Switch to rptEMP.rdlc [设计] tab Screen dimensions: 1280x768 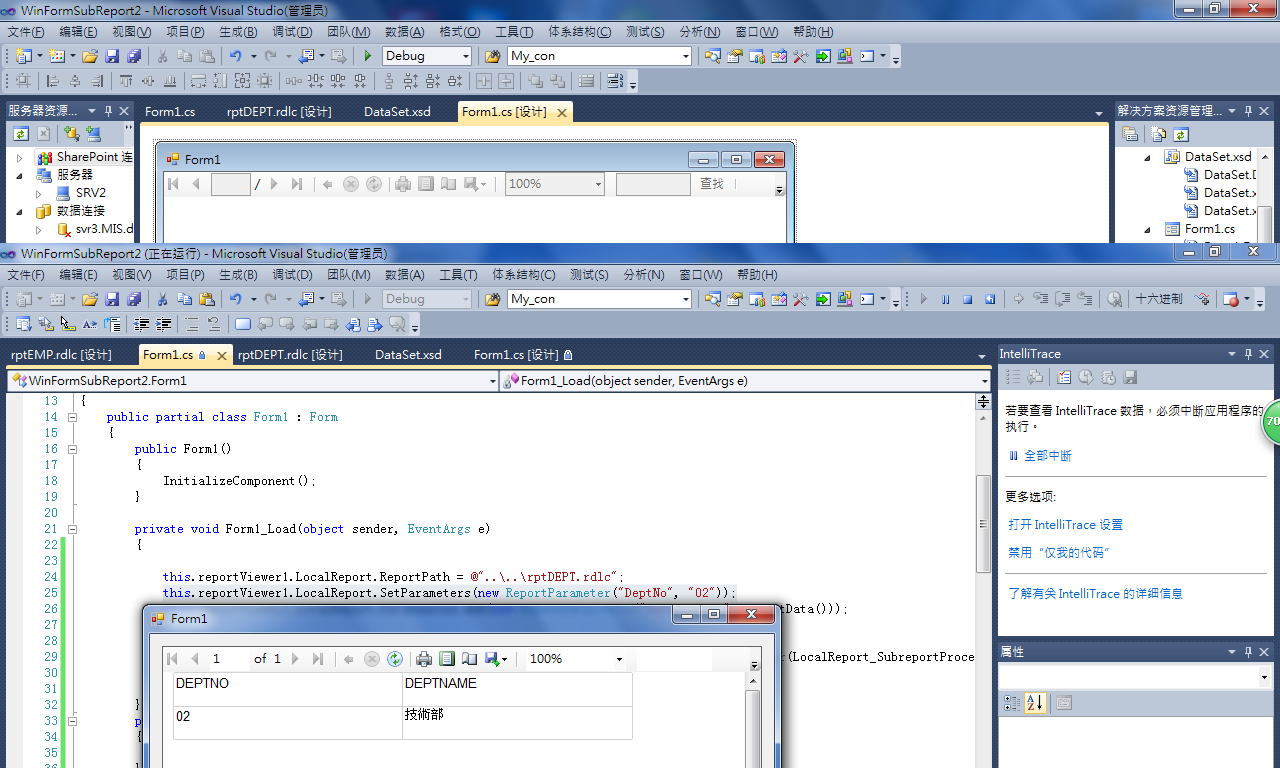click(61, 355)
